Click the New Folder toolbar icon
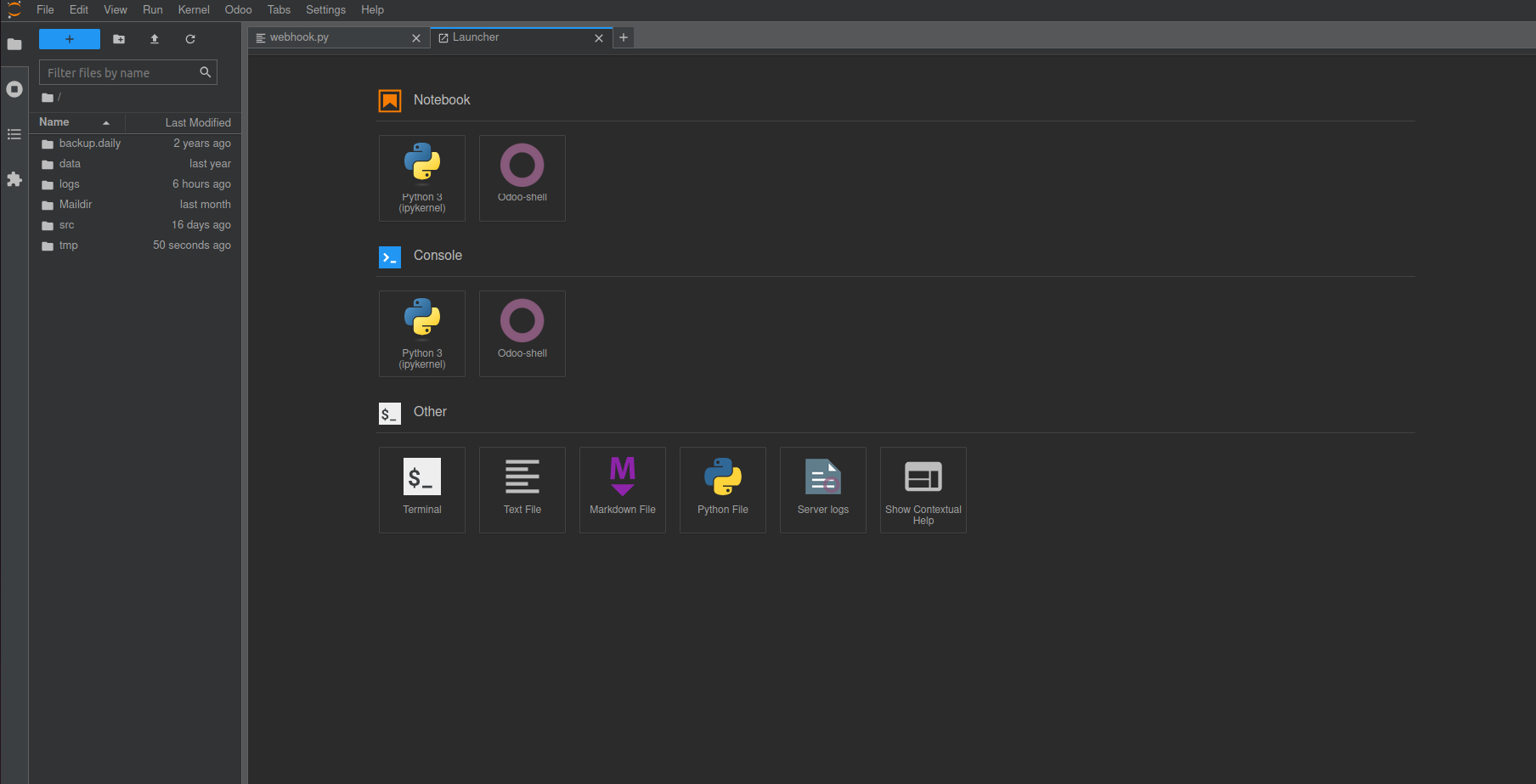 tap(119, 39)
